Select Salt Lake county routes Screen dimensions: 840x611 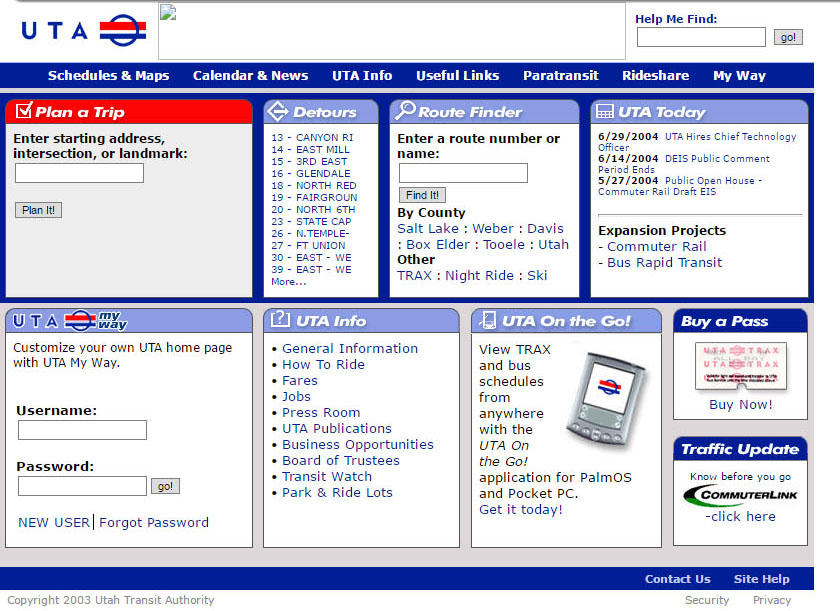[428, 229]
